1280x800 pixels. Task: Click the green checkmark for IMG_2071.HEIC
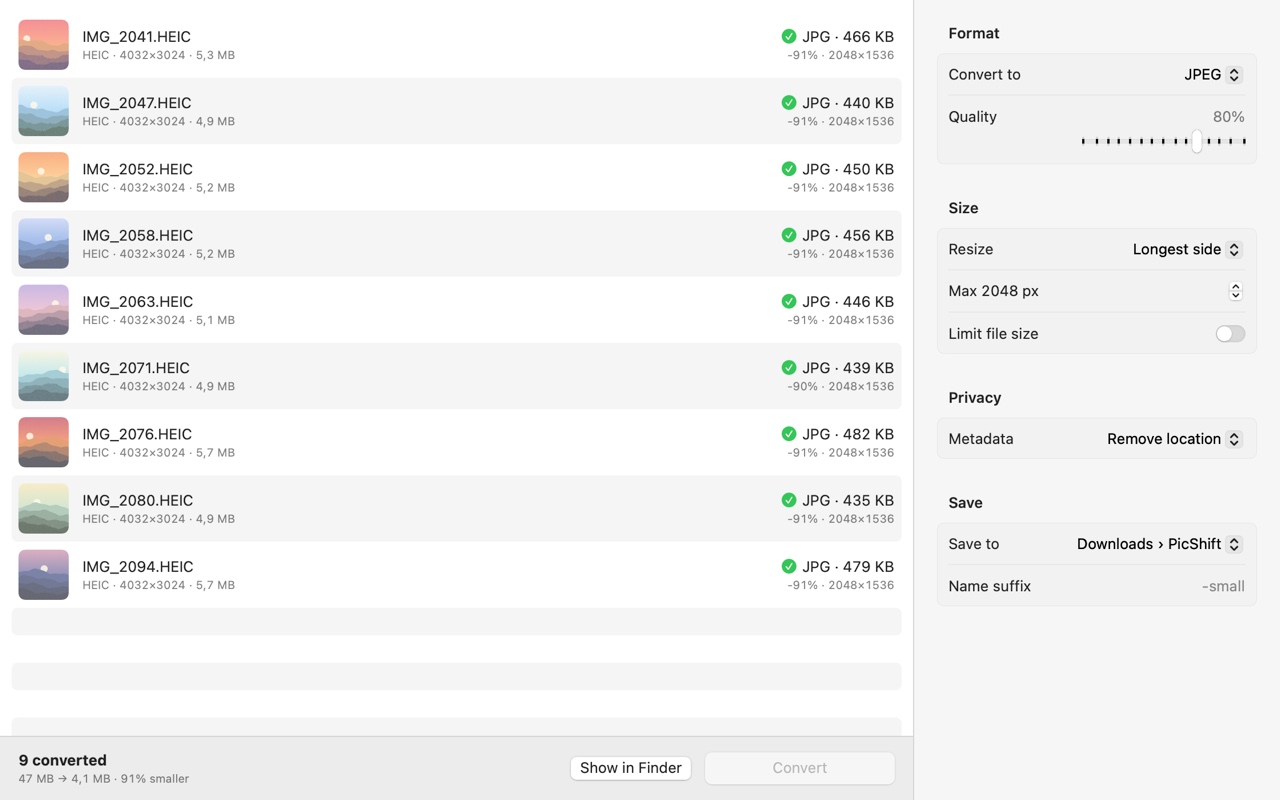pyautogui.click(x=789, y=368)
